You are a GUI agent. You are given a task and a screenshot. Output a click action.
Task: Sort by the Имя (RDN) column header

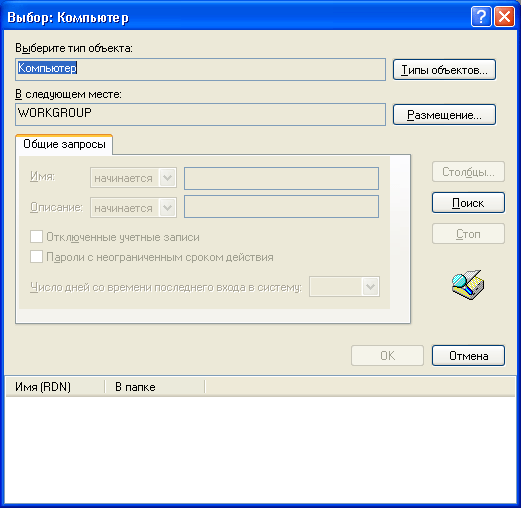(x=55, y=387)
